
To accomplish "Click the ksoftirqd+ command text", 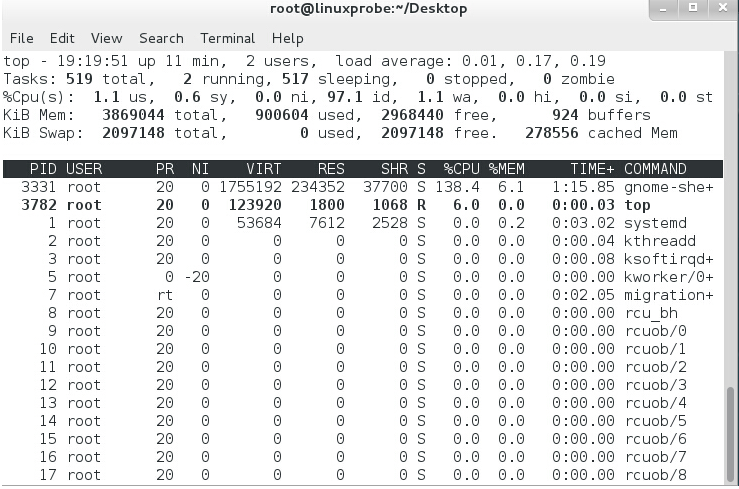I will click(x=669, y=259).
